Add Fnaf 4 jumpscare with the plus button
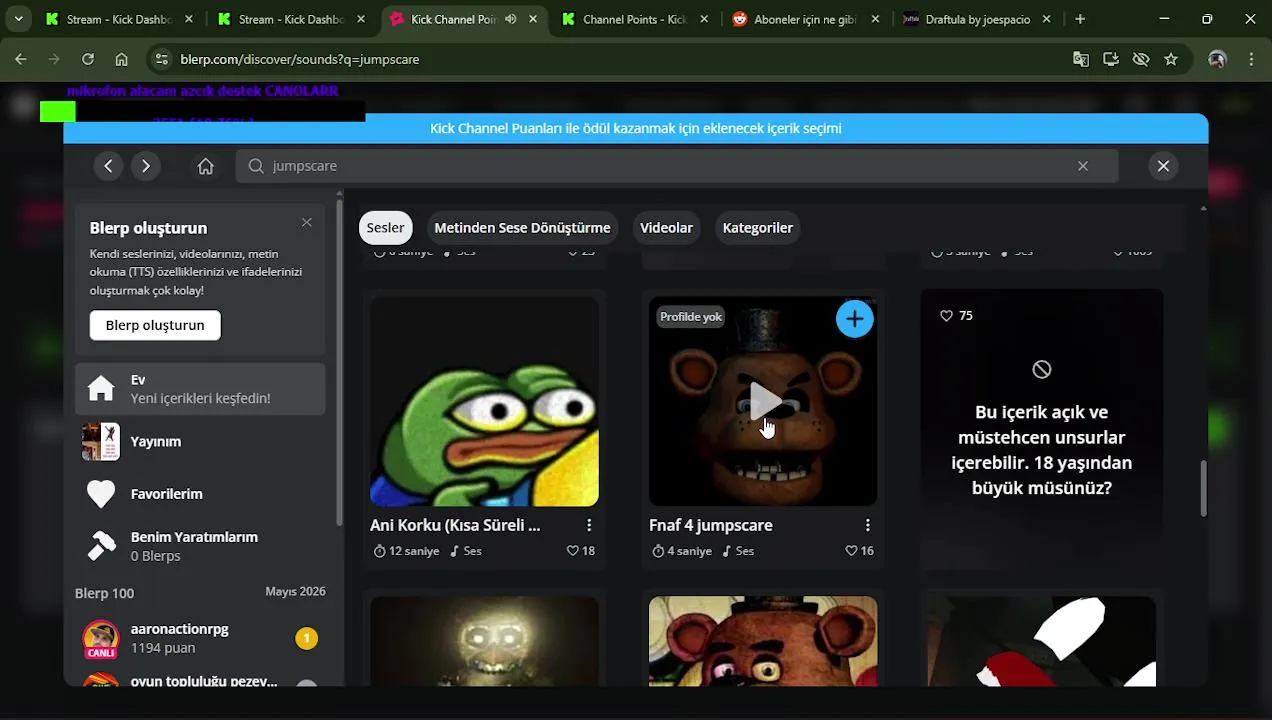The height and width of the screenshot is (720, 1272). coord(854,319)
